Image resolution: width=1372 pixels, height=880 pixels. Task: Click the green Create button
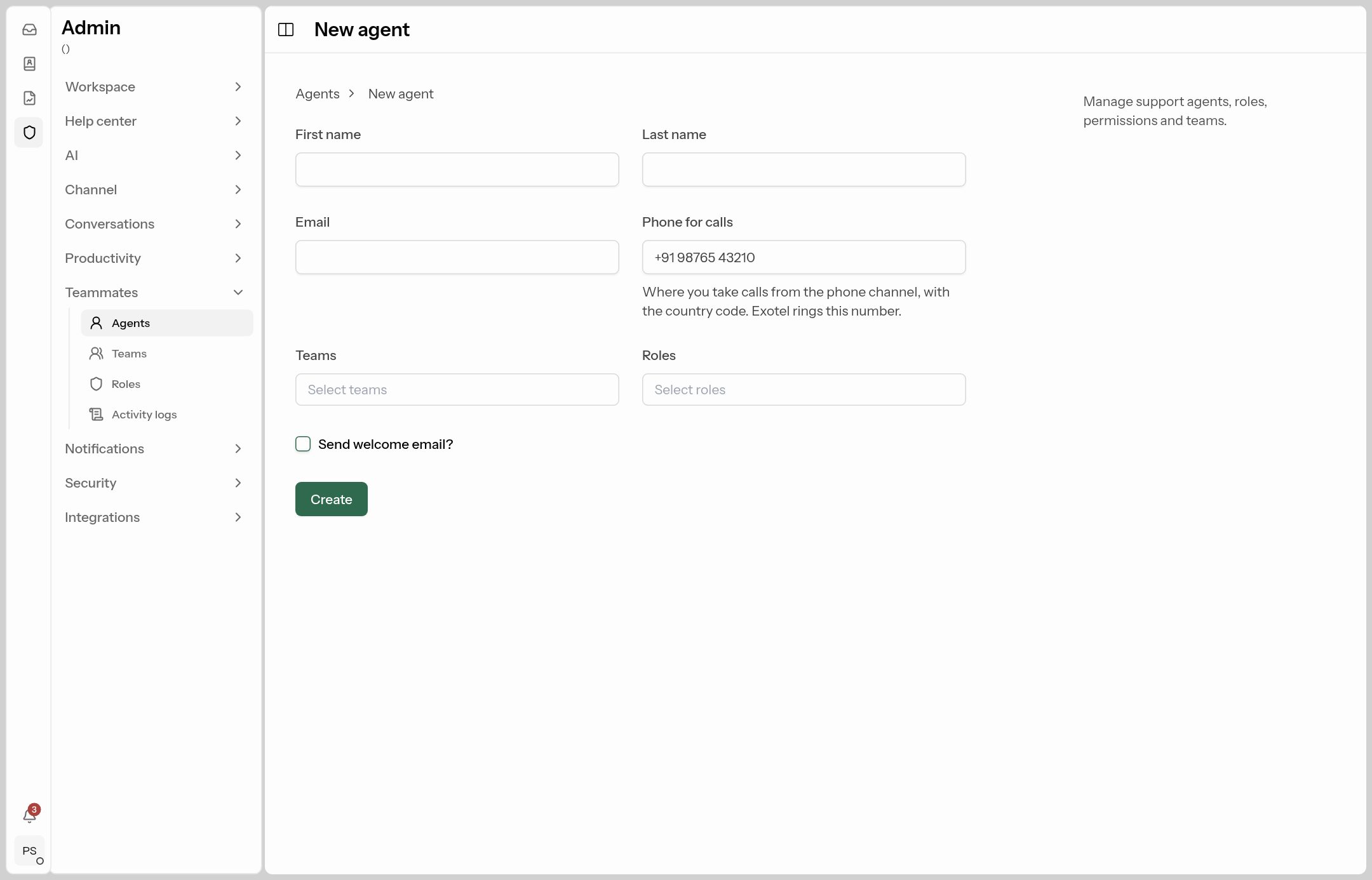pyautogui.click(x=331, y=499)
